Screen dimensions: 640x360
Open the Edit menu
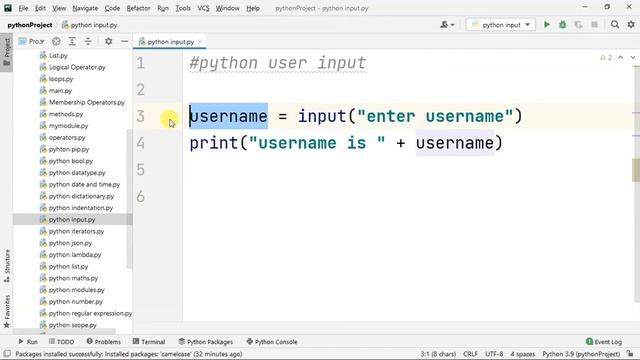tap(40, 8)
